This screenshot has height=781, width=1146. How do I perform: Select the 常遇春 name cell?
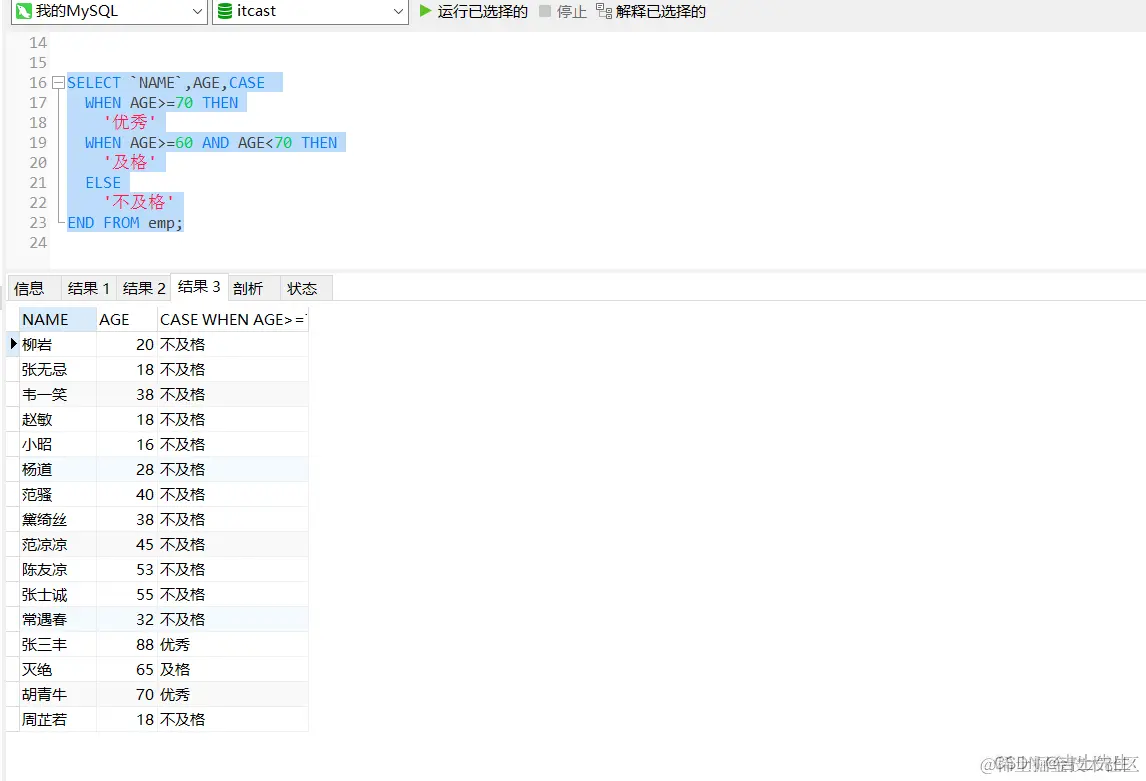(58, 620)
